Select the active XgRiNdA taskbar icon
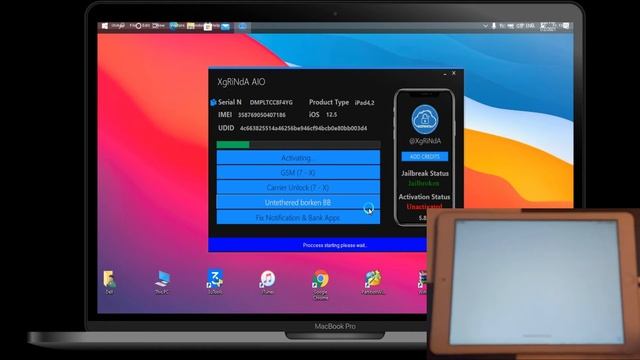This screenshot has width=640, height=360. (242, 26)
